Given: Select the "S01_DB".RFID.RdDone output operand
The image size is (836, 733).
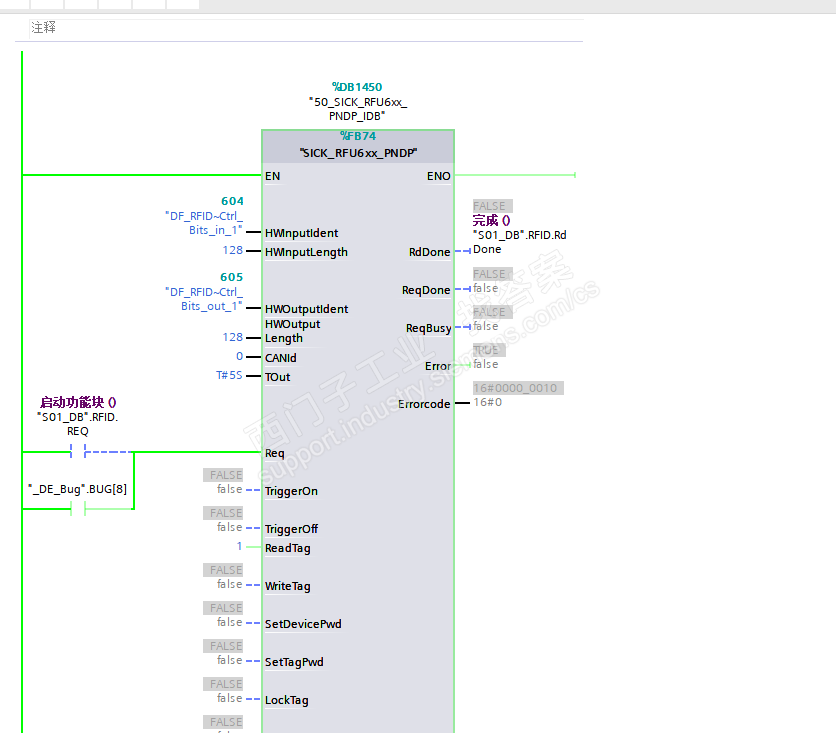Looking at the screenshot, I should click(x=519, y=242).
